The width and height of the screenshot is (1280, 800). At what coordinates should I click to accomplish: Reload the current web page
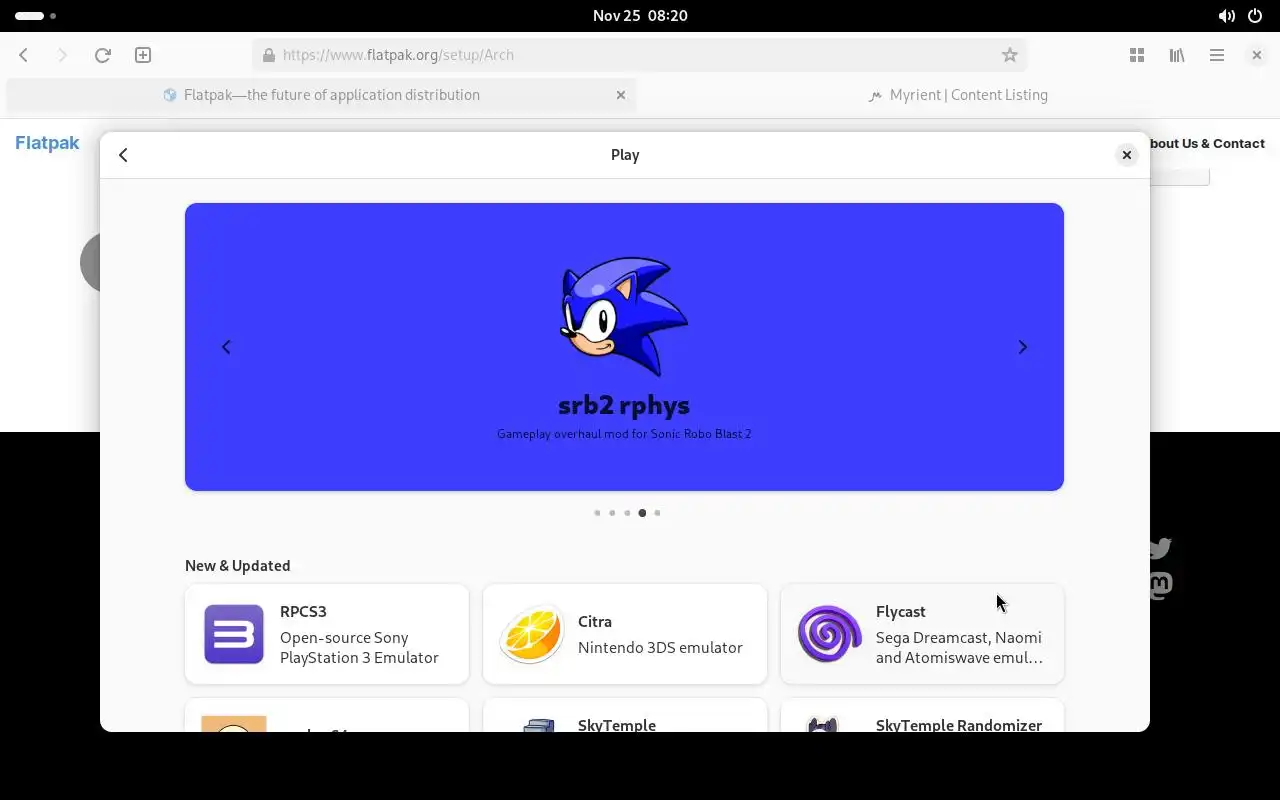[102, 55]
